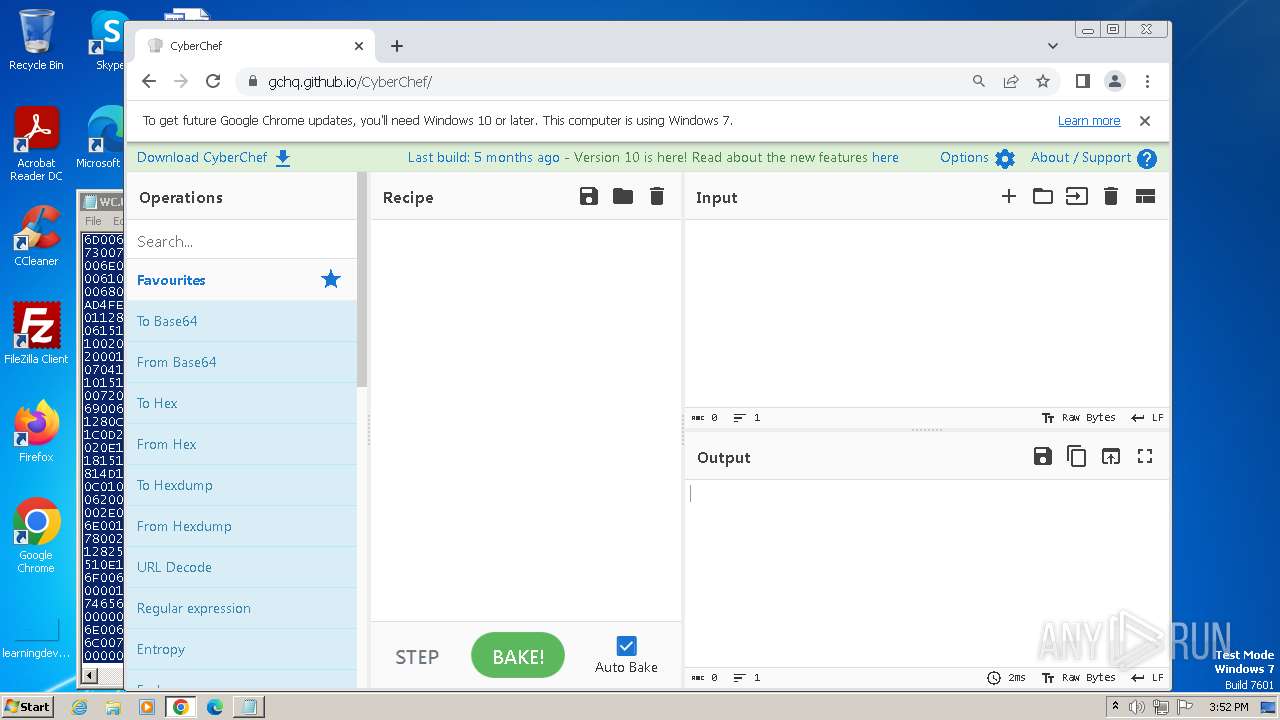
Task: Open the Chrome profile avatar
Action: [1115, 82]
